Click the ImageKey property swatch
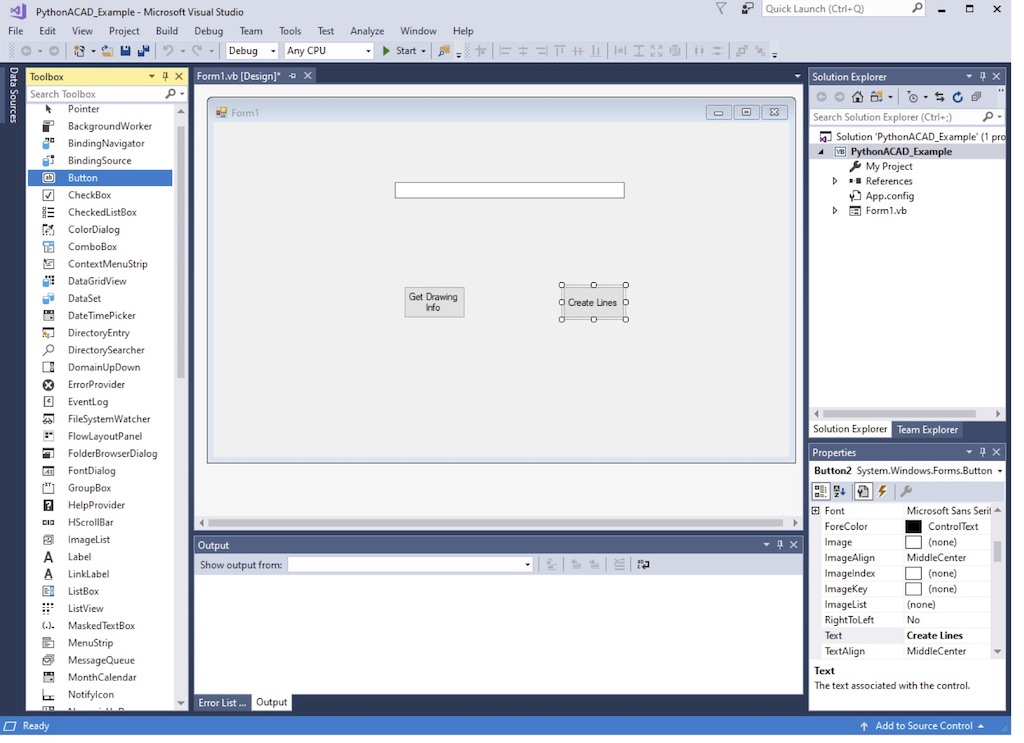Image resolution: width=1024 pixels, height=743 pixels. pos(913,590)
